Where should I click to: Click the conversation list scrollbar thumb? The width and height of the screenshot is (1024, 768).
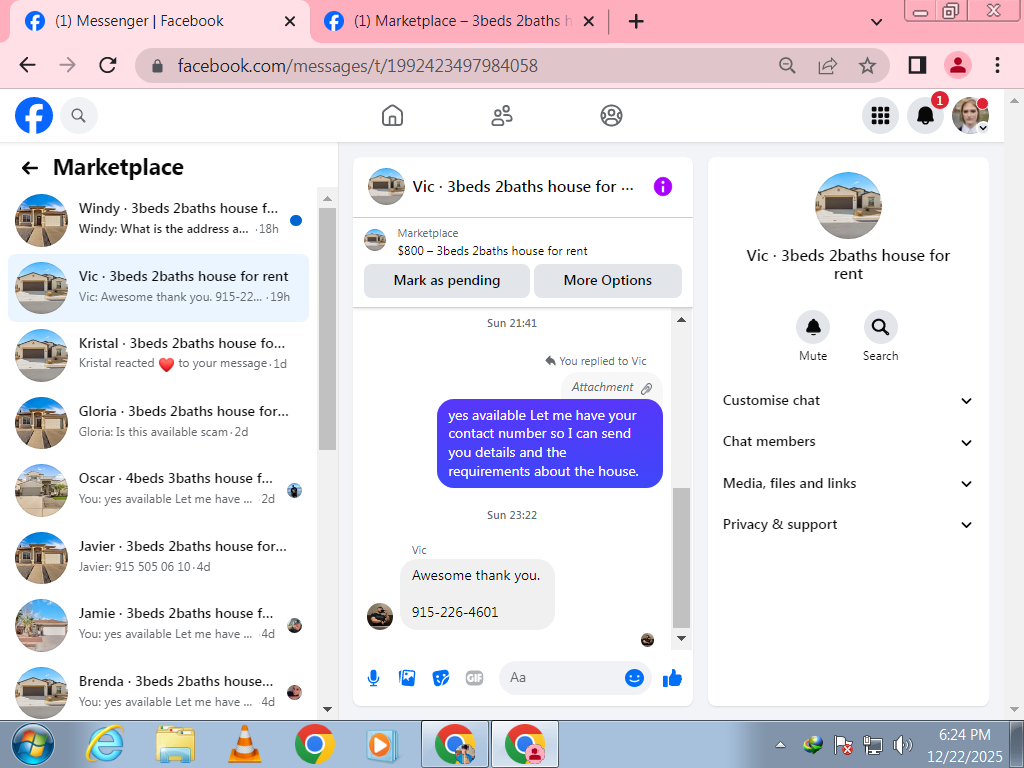(x=327, y=329)
